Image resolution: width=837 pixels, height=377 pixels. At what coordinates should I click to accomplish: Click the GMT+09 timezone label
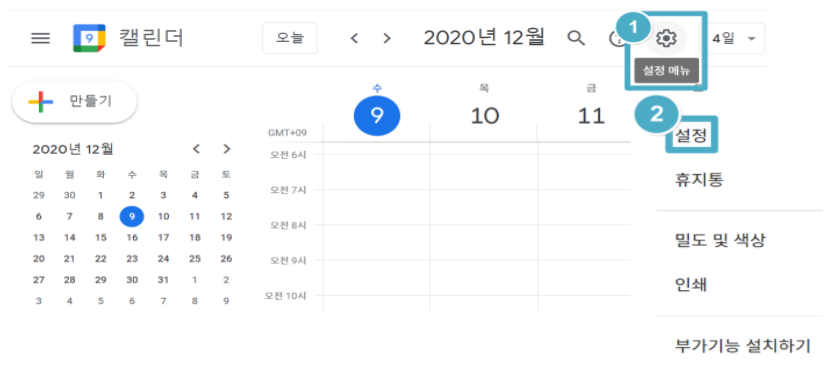[288, 133]
